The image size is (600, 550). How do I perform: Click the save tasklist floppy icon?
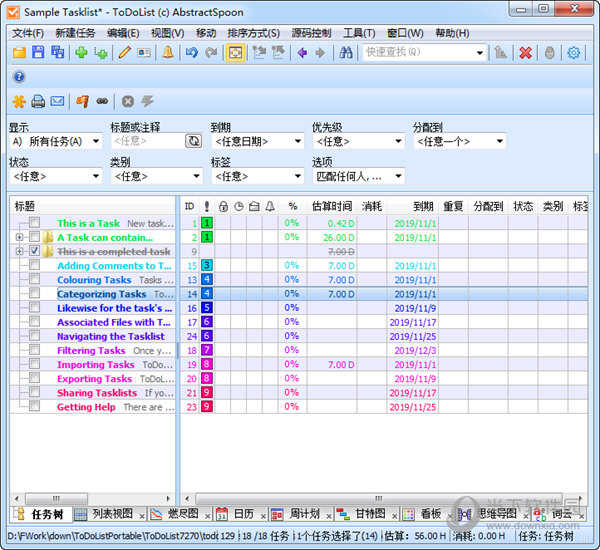38,52
